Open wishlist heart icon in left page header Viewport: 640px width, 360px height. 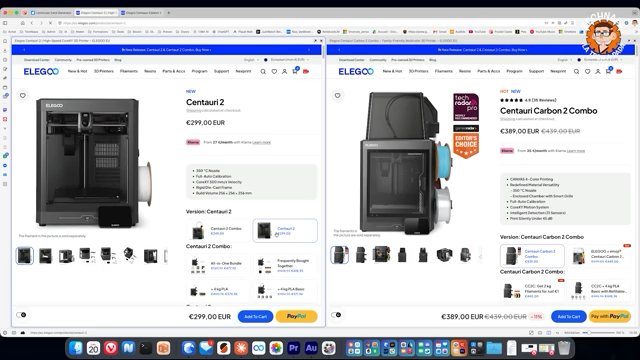coord(274,71)
